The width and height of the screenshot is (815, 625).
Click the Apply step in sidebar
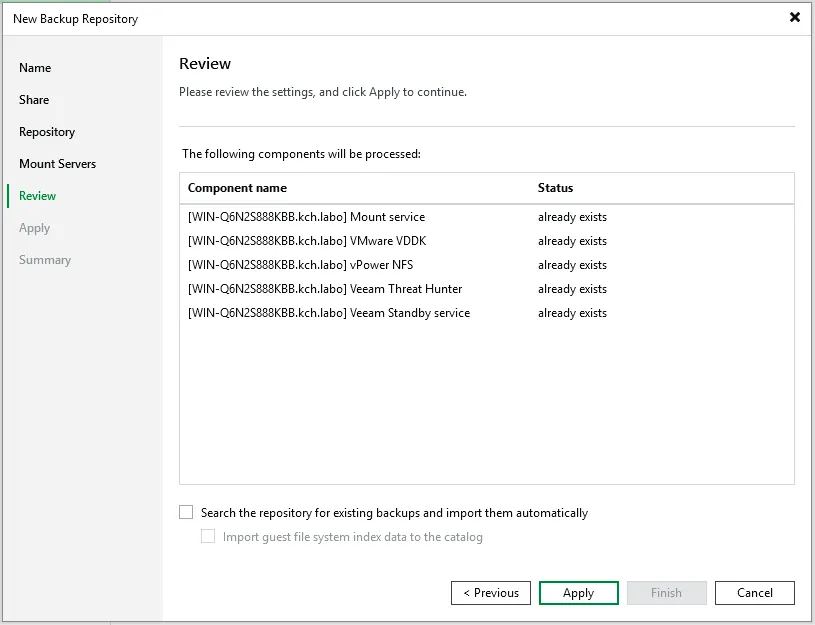[35, 228]
